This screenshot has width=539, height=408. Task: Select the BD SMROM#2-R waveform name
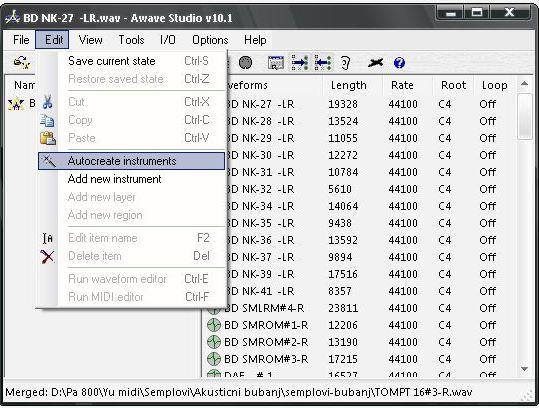point(266,342)
